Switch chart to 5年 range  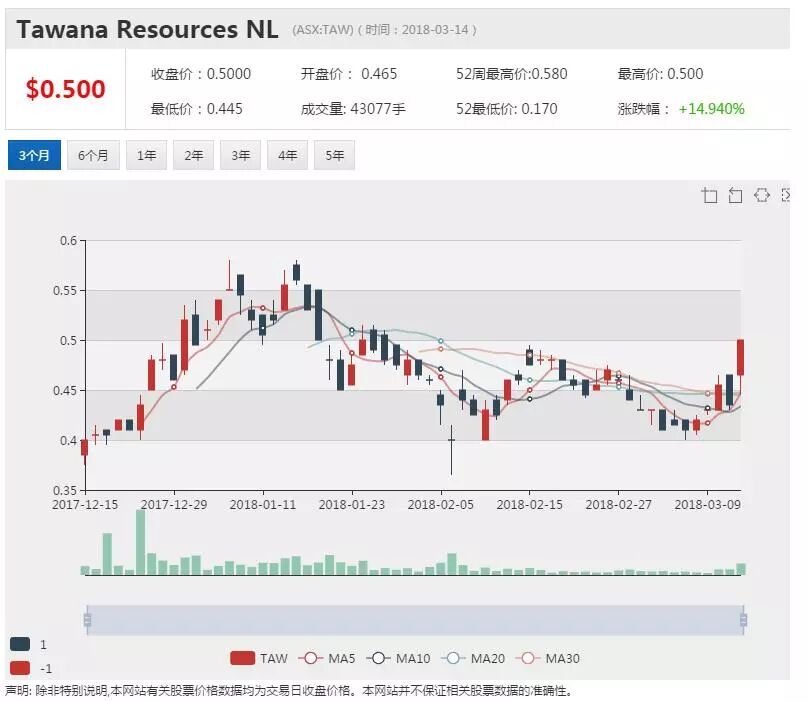click(334, 155)
